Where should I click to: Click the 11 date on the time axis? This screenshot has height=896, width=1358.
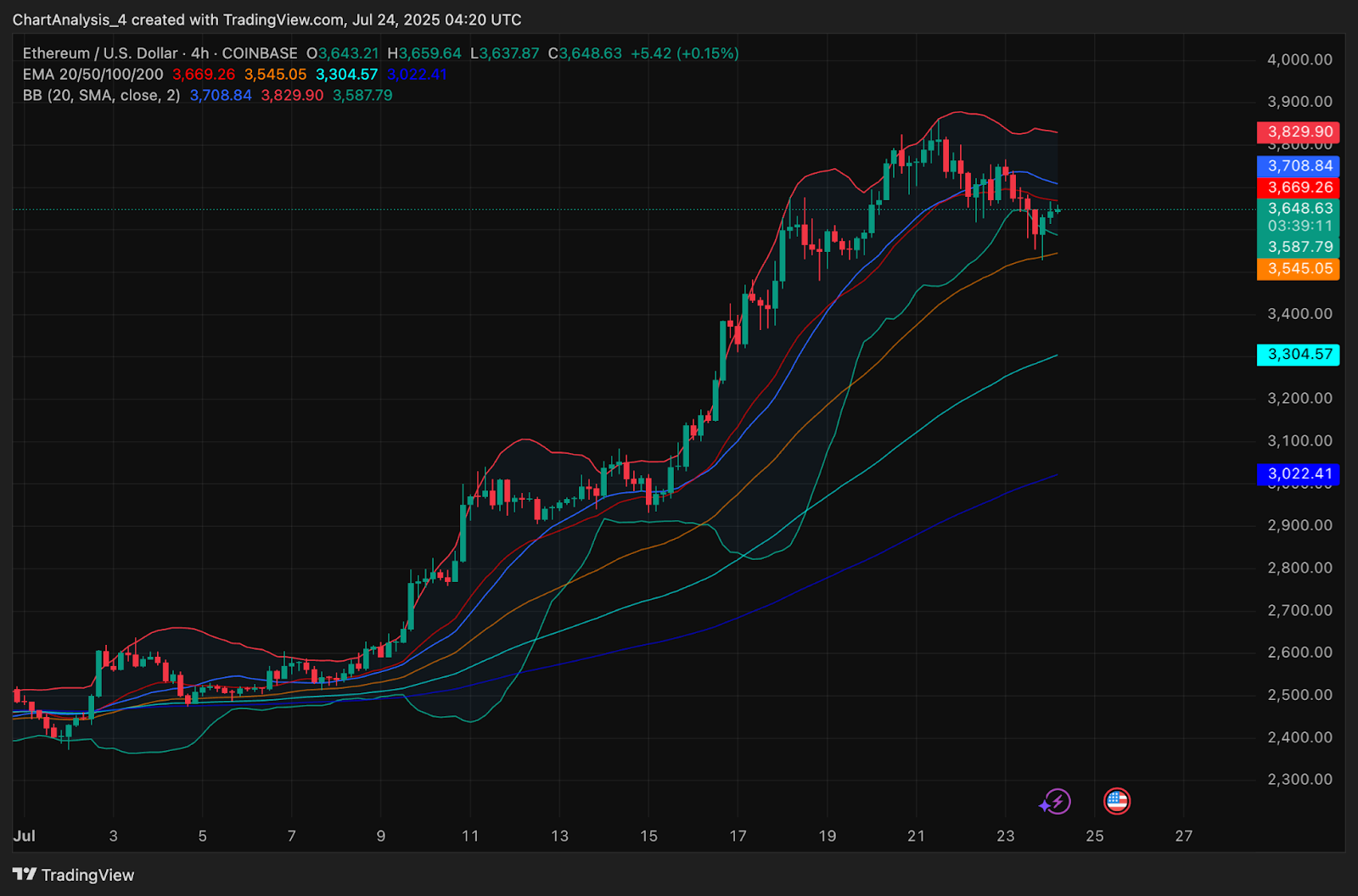pyautogui.click(x=470, y=836)
